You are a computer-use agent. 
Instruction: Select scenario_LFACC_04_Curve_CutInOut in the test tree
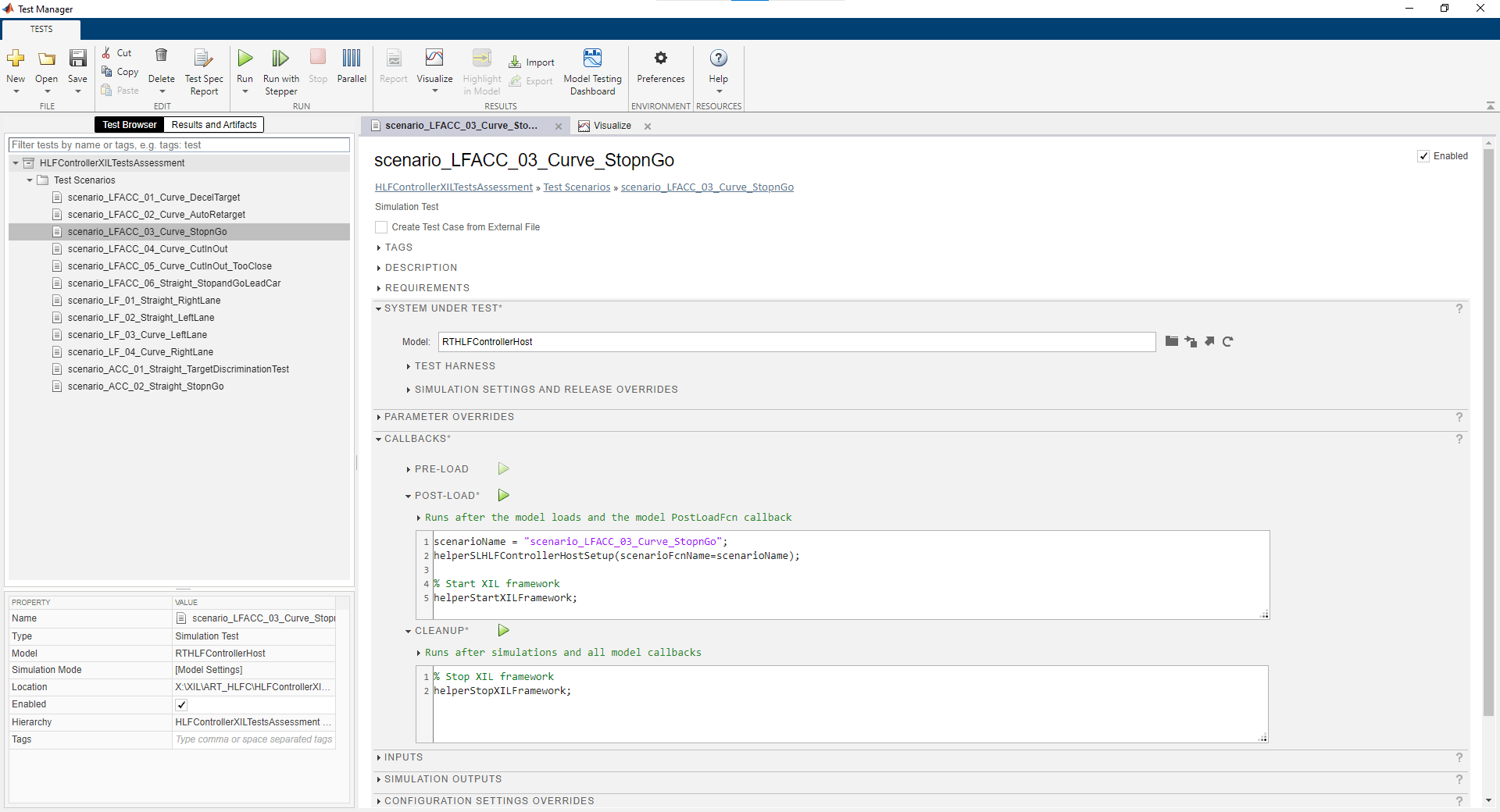pos(148,249)
